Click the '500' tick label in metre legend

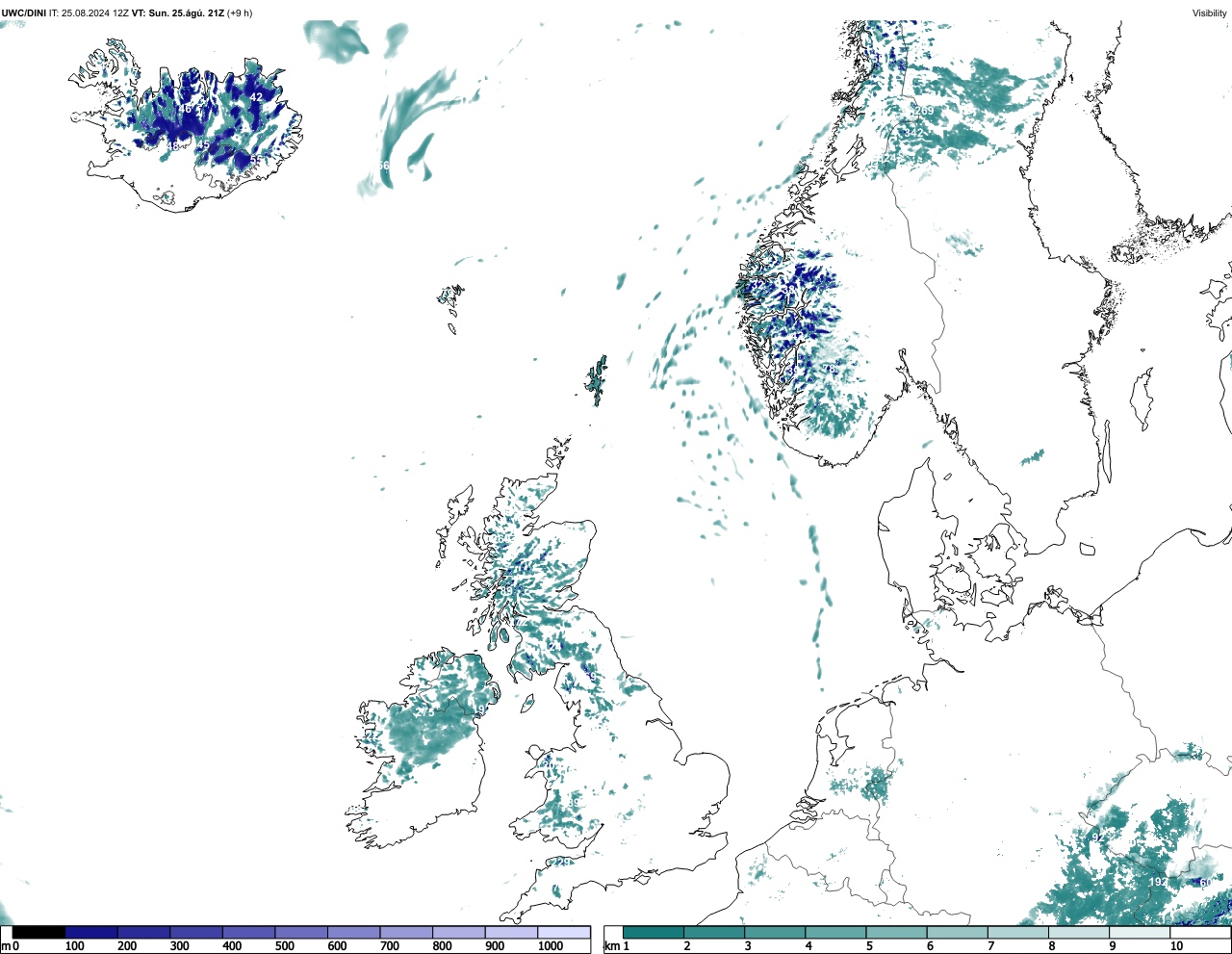pos(285,946)
